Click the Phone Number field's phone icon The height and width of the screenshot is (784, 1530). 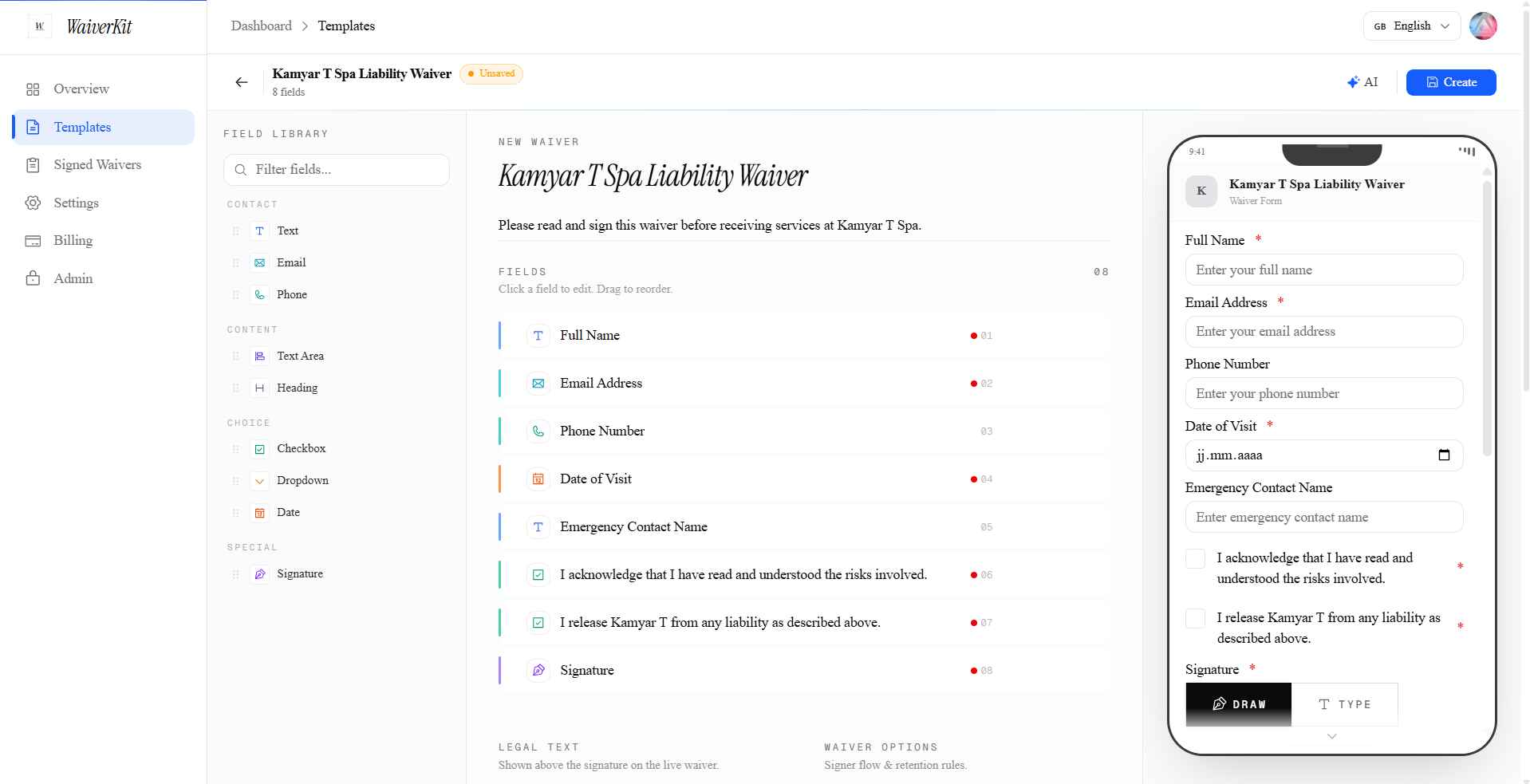click(538, 431)
